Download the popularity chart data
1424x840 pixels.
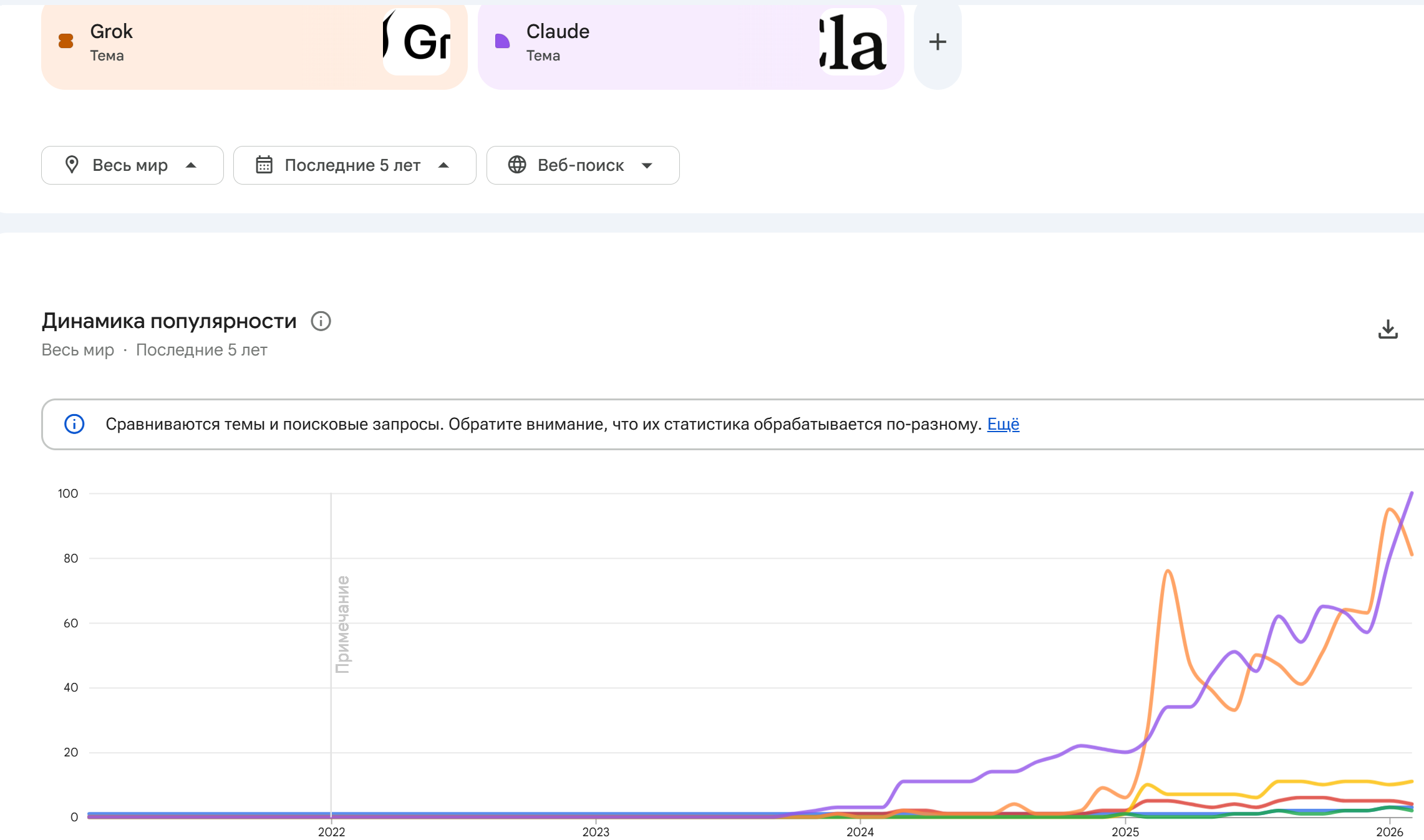(1387, 329)
